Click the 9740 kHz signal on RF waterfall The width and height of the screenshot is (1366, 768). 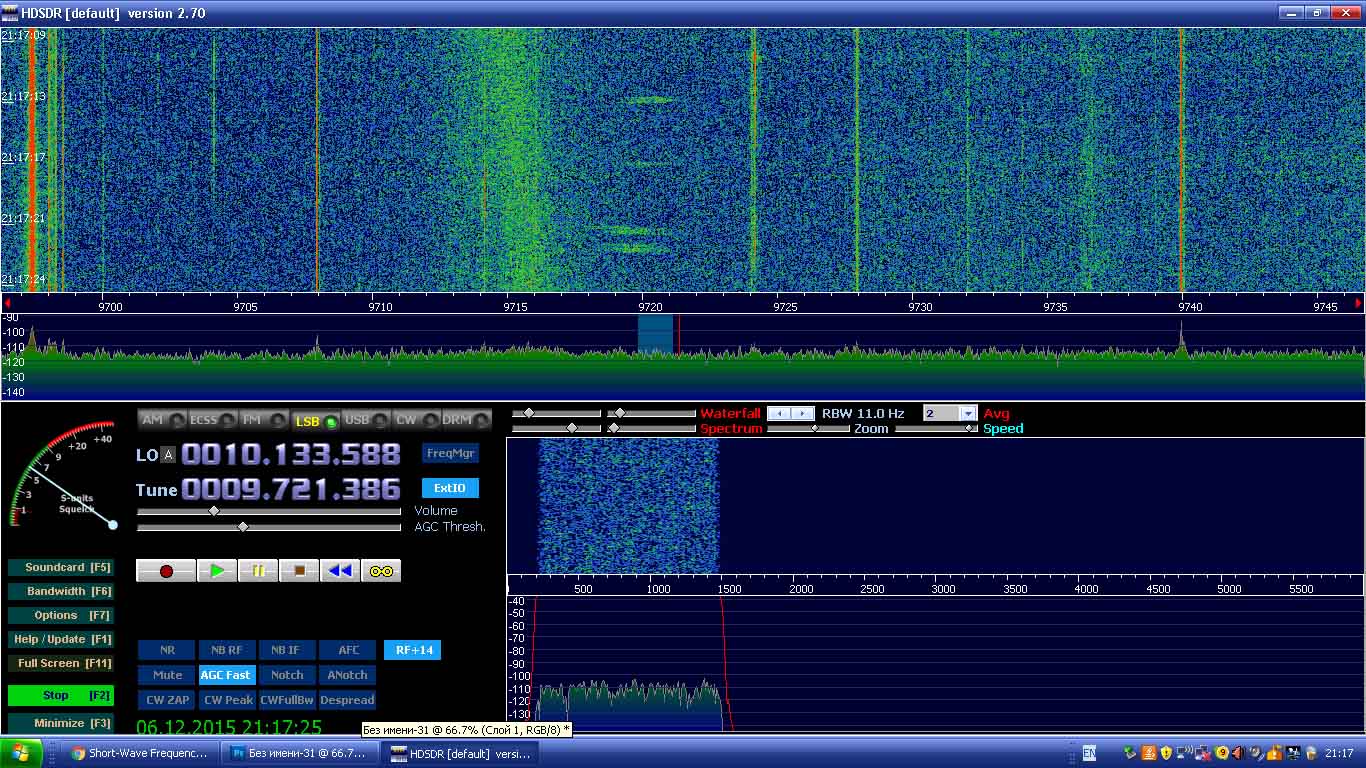point(1181,160)
